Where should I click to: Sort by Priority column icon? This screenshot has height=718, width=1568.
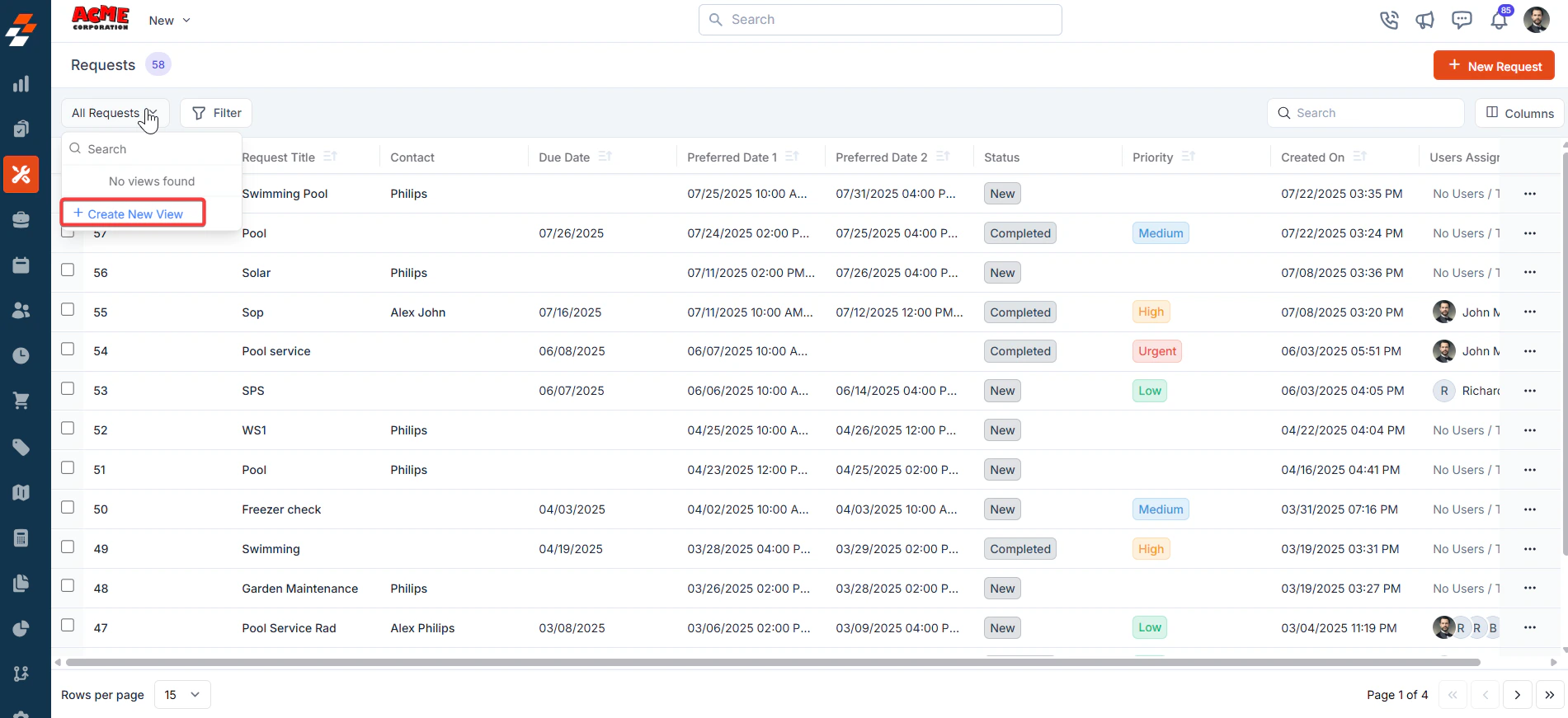1188,157
